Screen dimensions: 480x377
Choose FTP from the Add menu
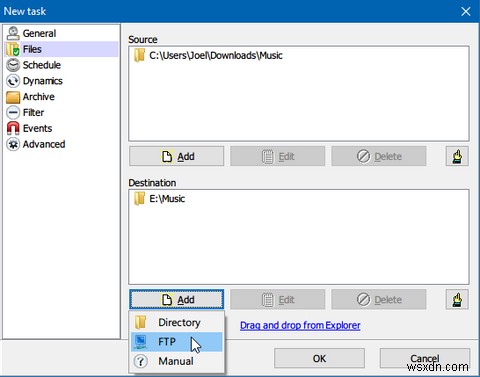[x=177, y=342]
